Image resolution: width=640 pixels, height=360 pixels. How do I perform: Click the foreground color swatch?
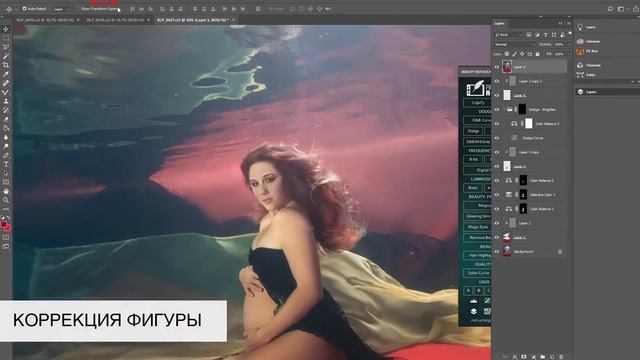4,224
